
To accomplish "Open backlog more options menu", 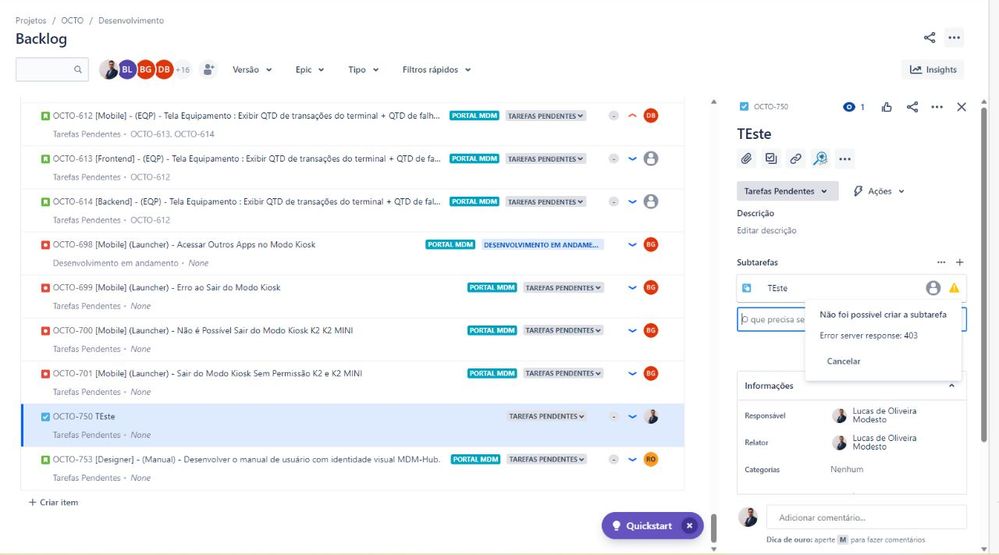I will (x=954, y=38).
